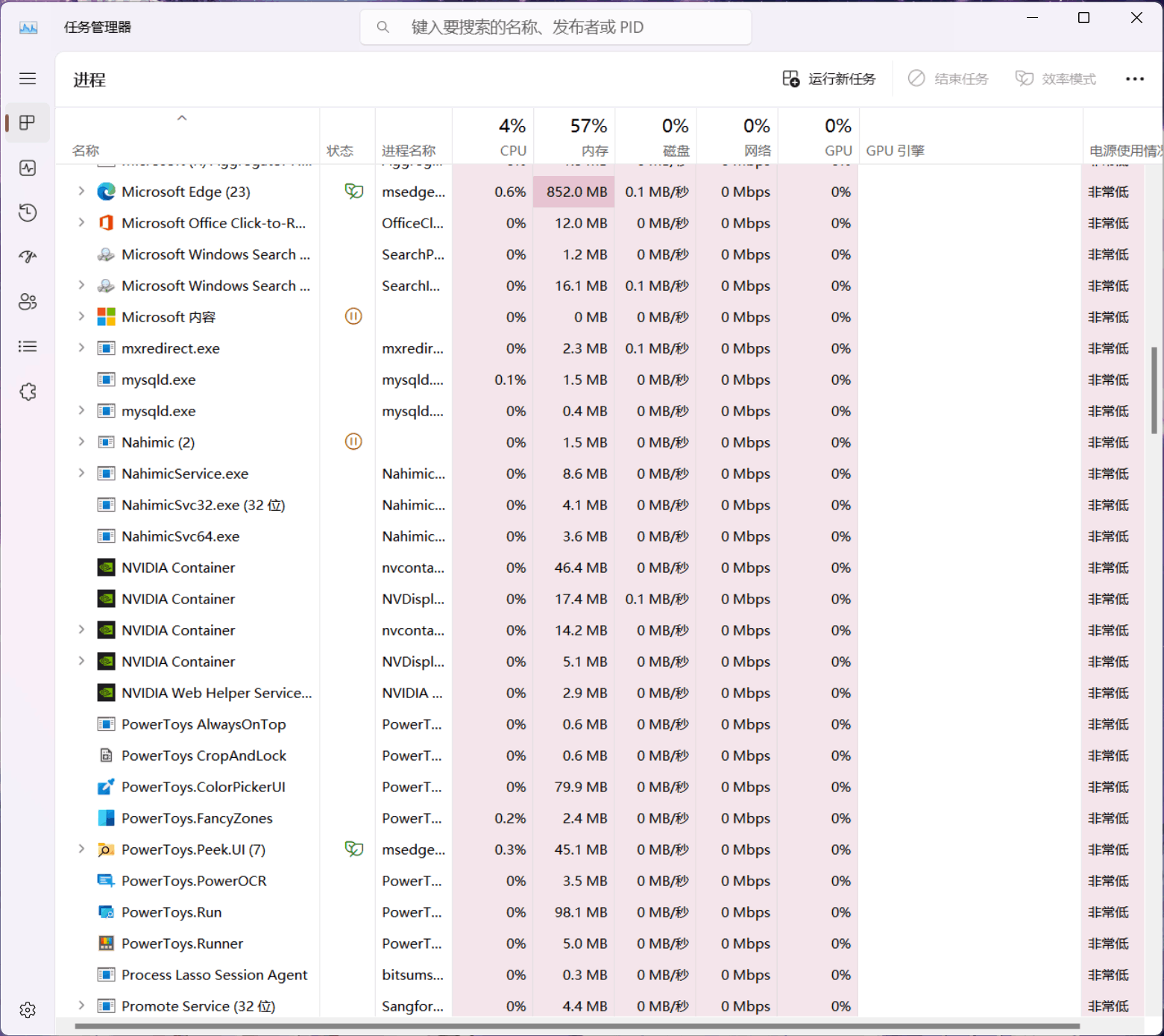Open the Processes page in the sidebar
1164x1036 pixels.
(28, 123)
